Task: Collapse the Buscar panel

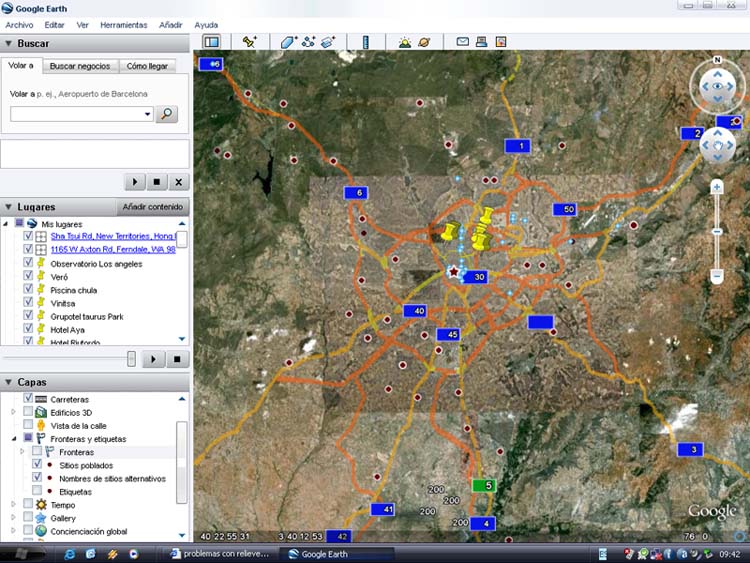Action: pos(8,44)
